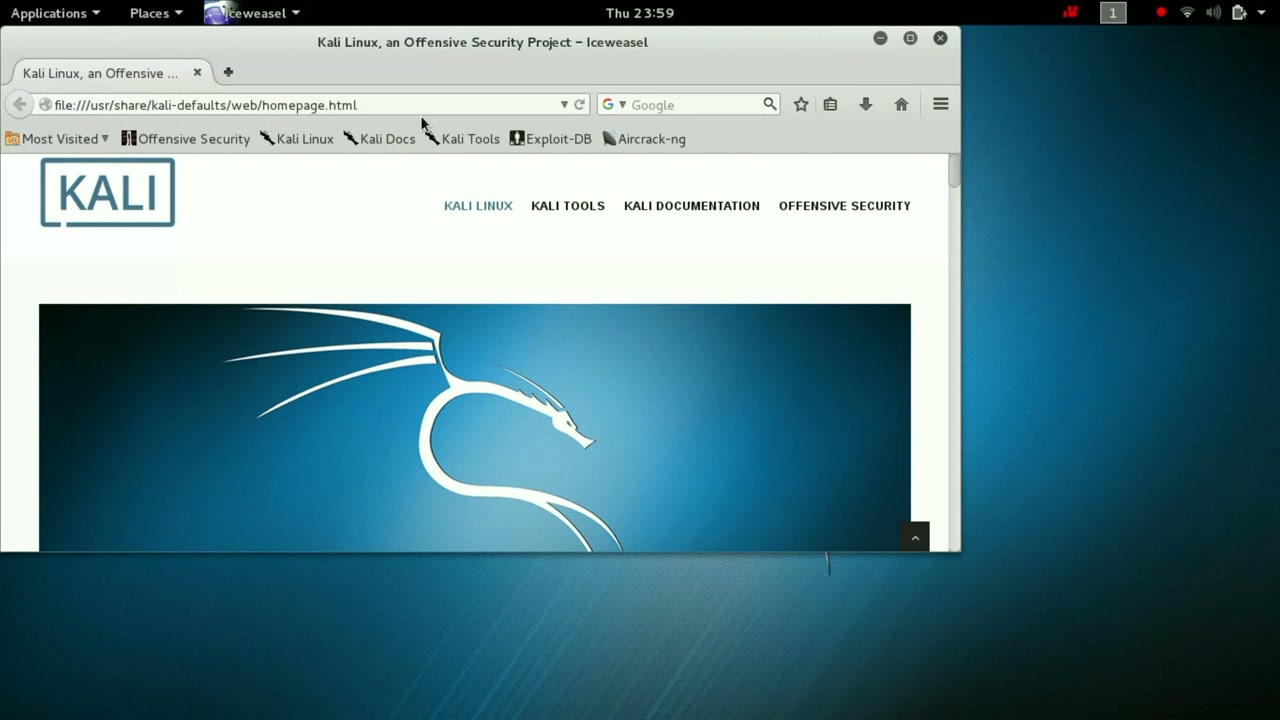The height and width of the screenshot is (720, 1280).
Task: Switch workspace with the 1 indicator
Action: point(1113,13)
